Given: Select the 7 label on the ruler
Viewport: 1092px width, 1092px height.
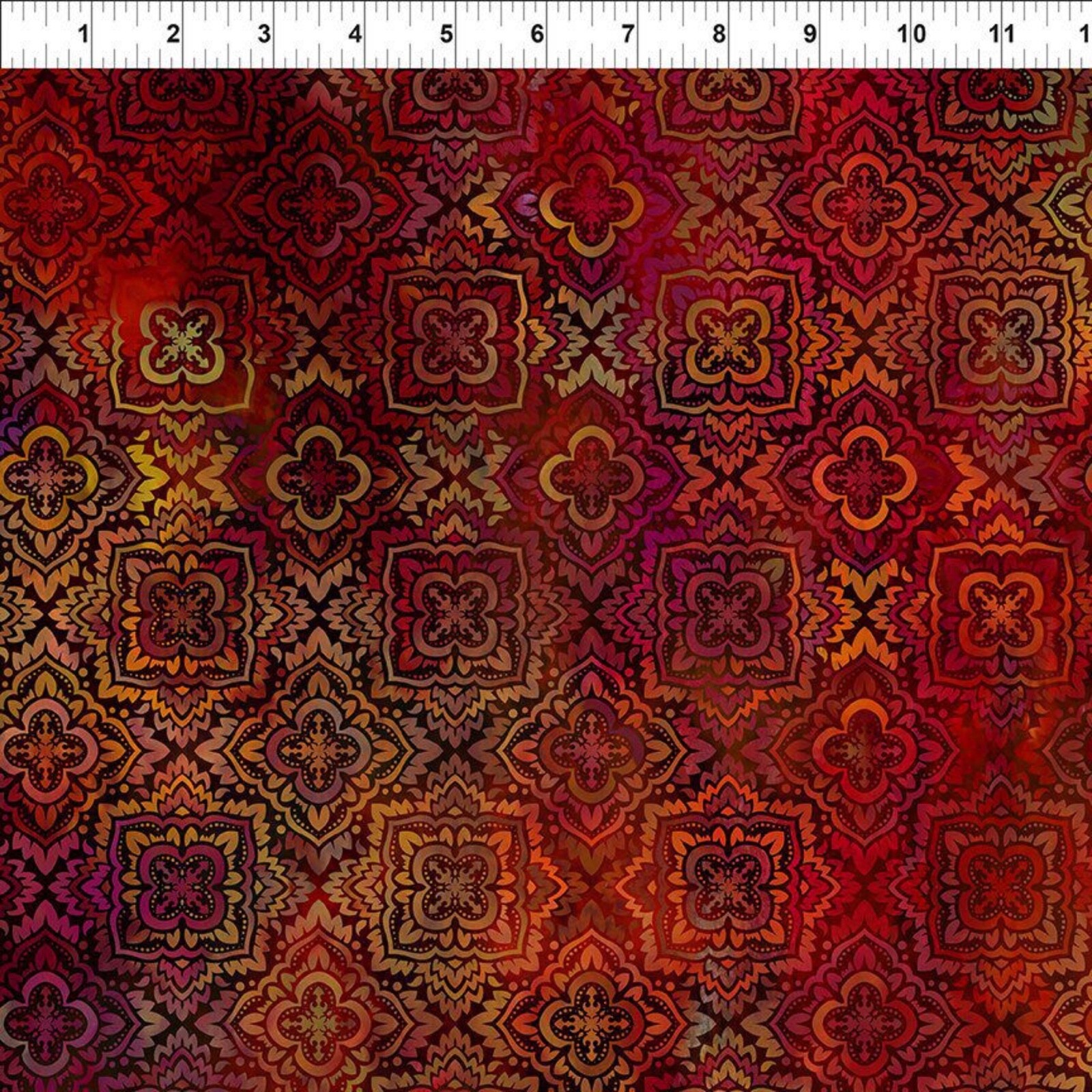Looking at the screenshot, I should [x=628, y=33].
